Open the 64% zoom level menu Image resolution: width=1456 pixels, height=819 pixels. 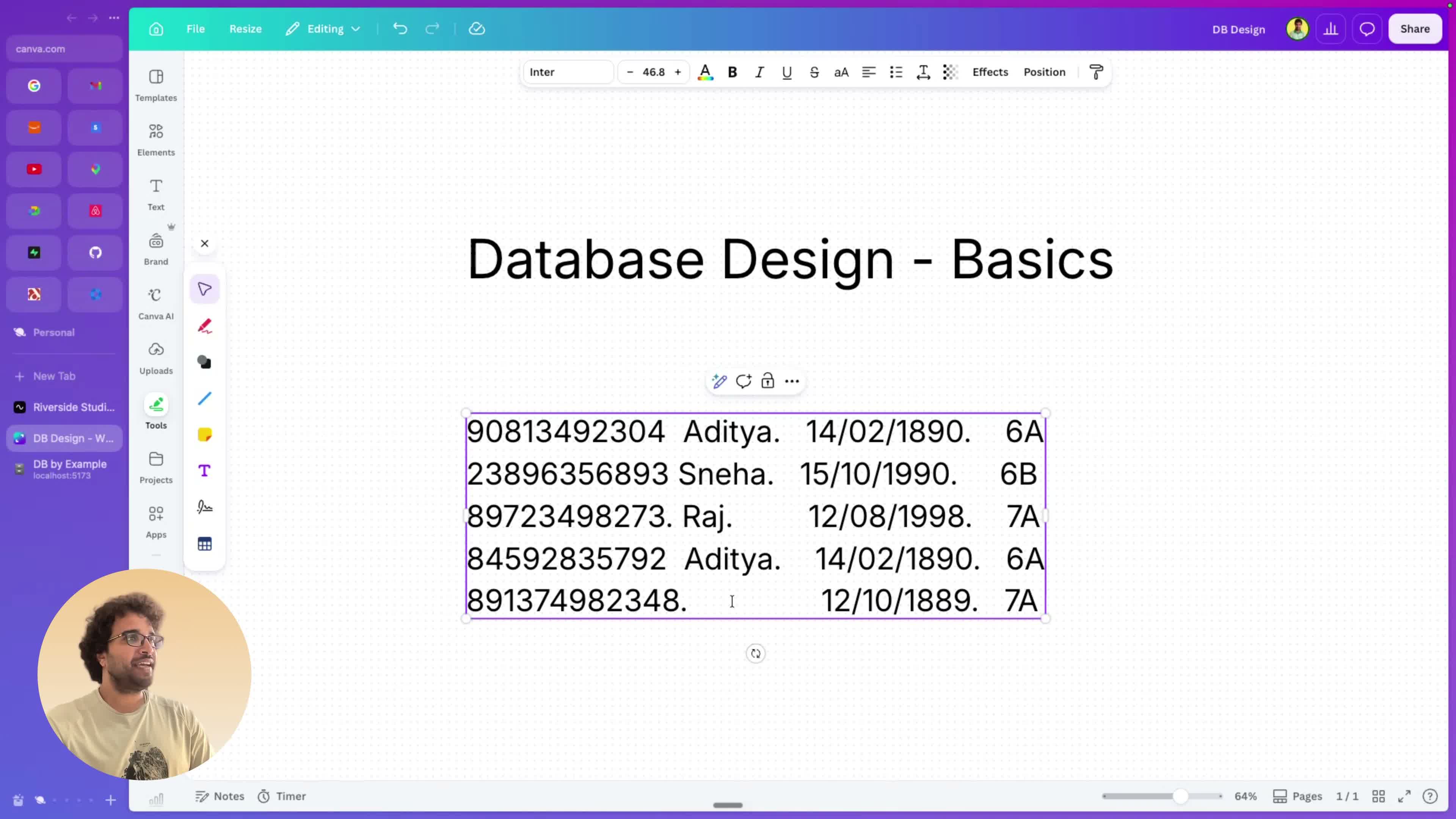click(1245, 796)
